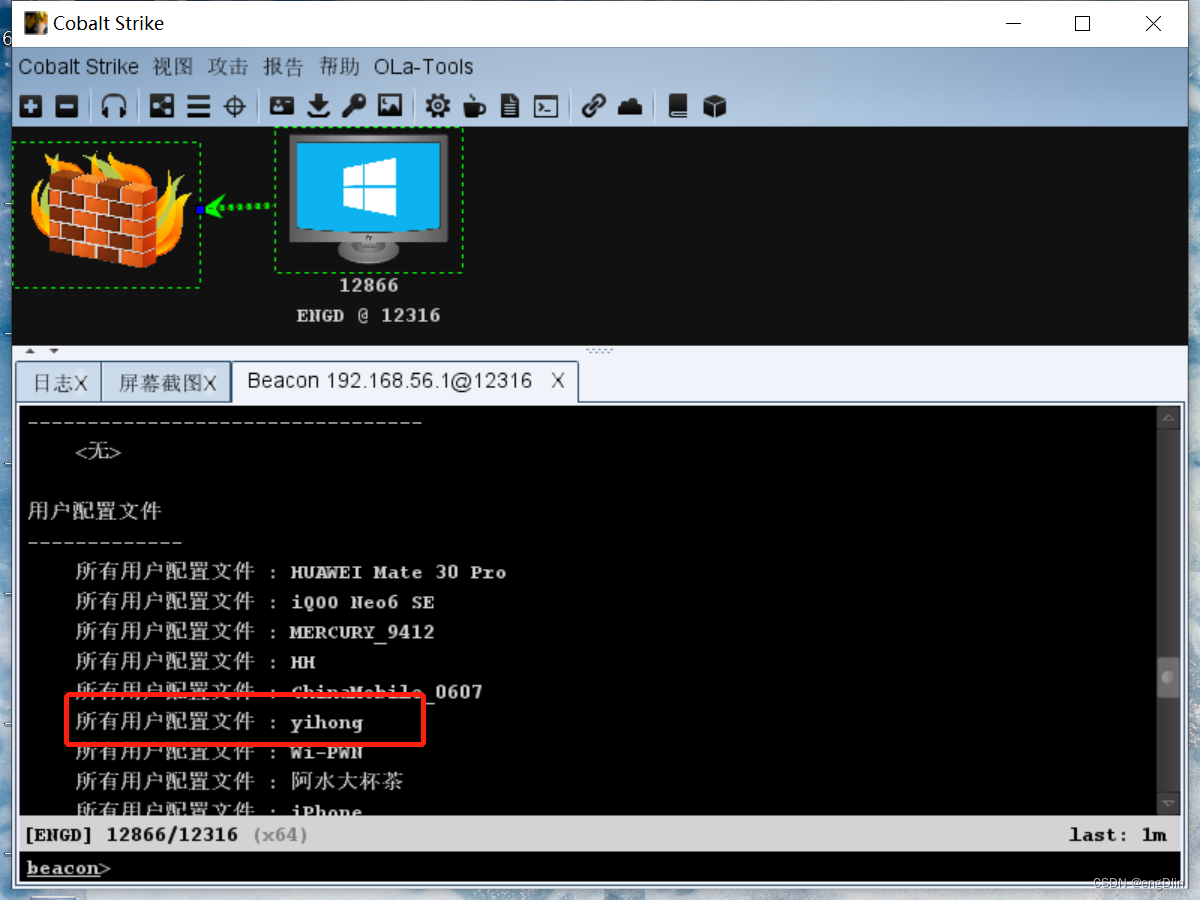The image size is (1200, 900).
Task: Click the MERCURY_9412 profile line
Action: pyautogui.click(x=255, y=632)
